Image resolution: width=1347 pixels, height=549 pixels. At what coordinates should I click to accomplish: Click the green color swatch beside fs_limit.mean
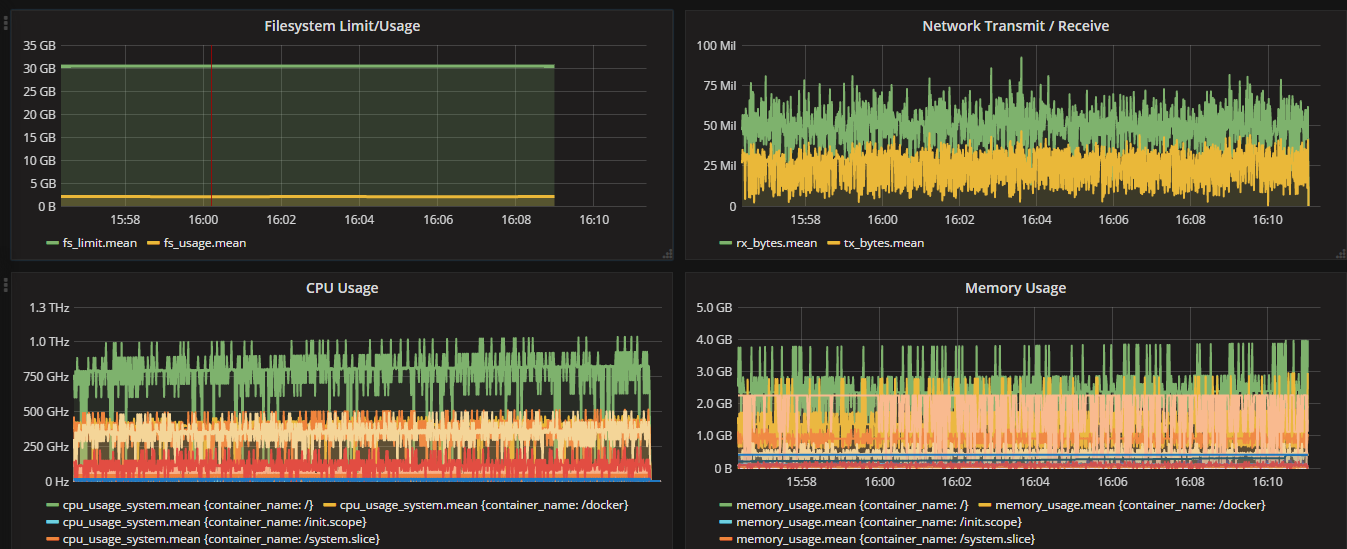(52, 243)
